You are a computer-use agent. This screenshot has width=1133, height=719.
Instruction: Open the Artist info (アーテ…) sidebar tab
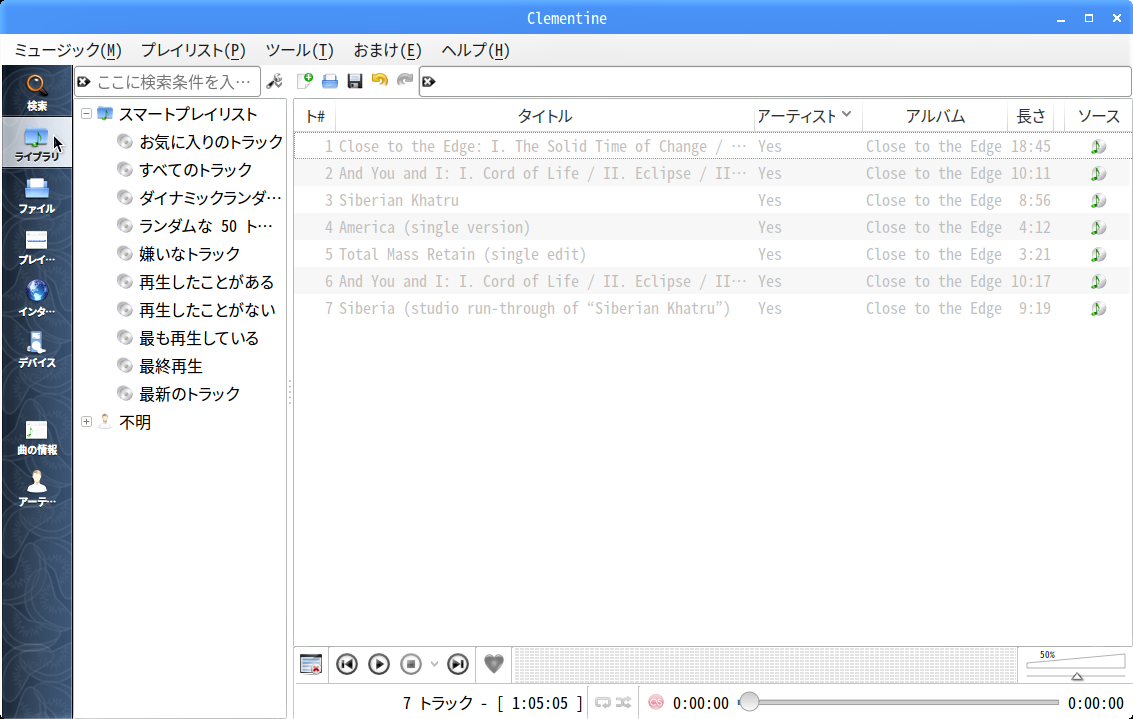click(37, 488)
